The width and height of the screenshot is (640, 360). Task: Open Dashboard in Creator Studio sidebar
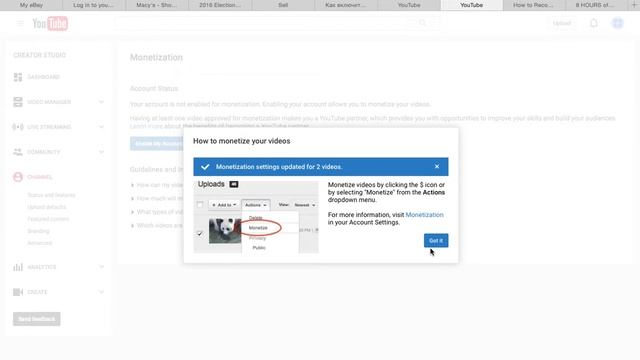click(43, 77)
